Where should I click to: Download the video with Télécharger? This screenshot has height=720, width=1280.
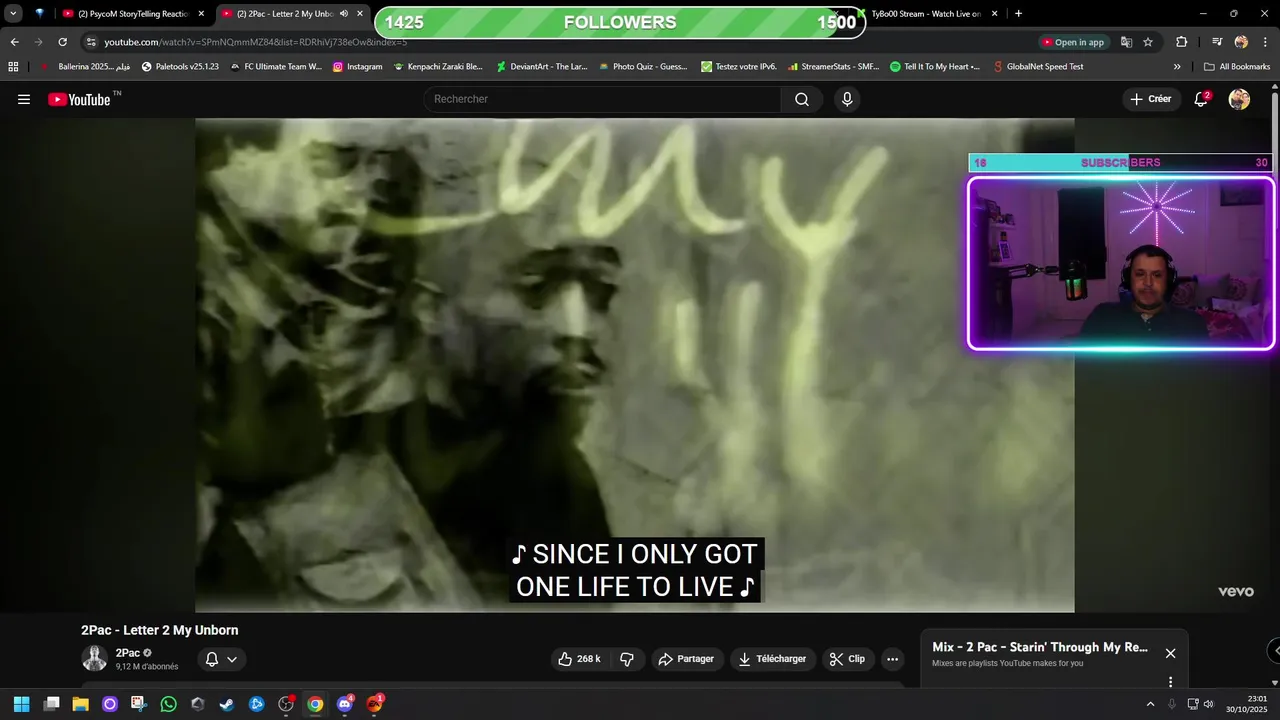(x=773, y=659)
